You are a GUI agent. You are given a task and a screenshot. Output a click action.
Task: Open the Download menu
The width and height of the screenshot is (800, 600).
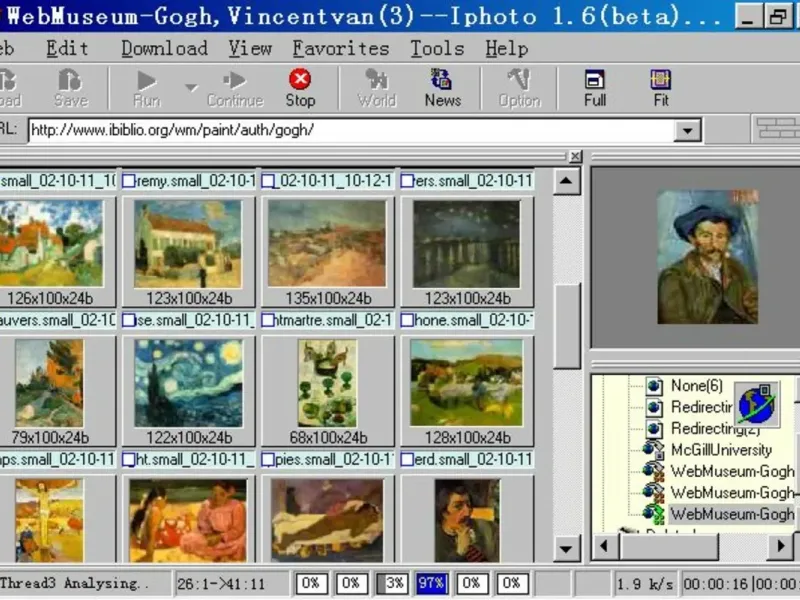tap(164, 48)
